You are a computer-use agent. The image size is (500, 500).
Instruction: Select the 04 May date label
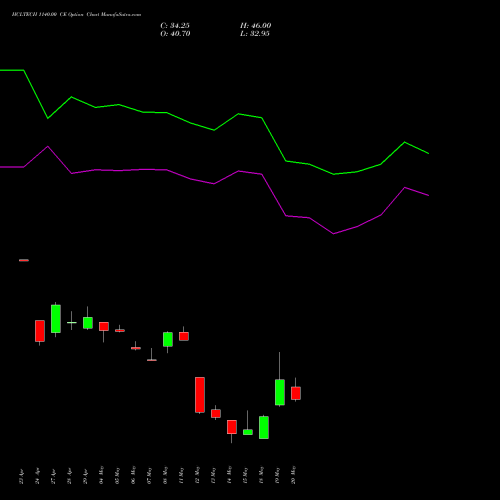(x=101, y=475)
